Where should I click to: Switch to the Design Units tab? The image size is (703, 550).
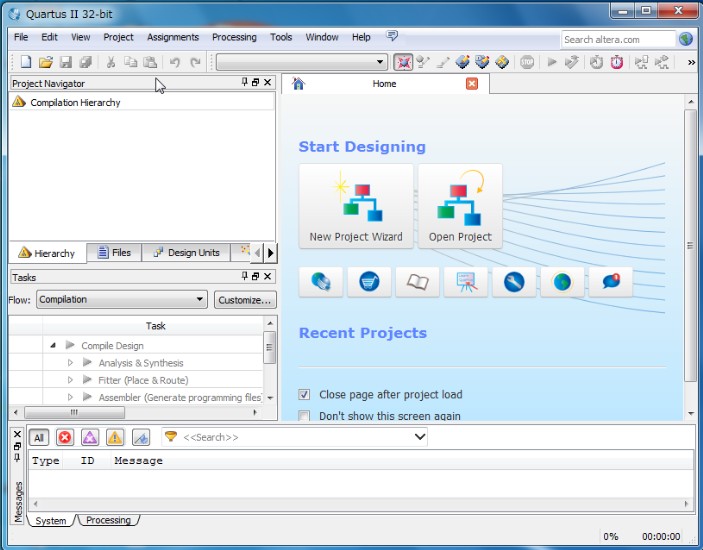[x=186, y=253]
